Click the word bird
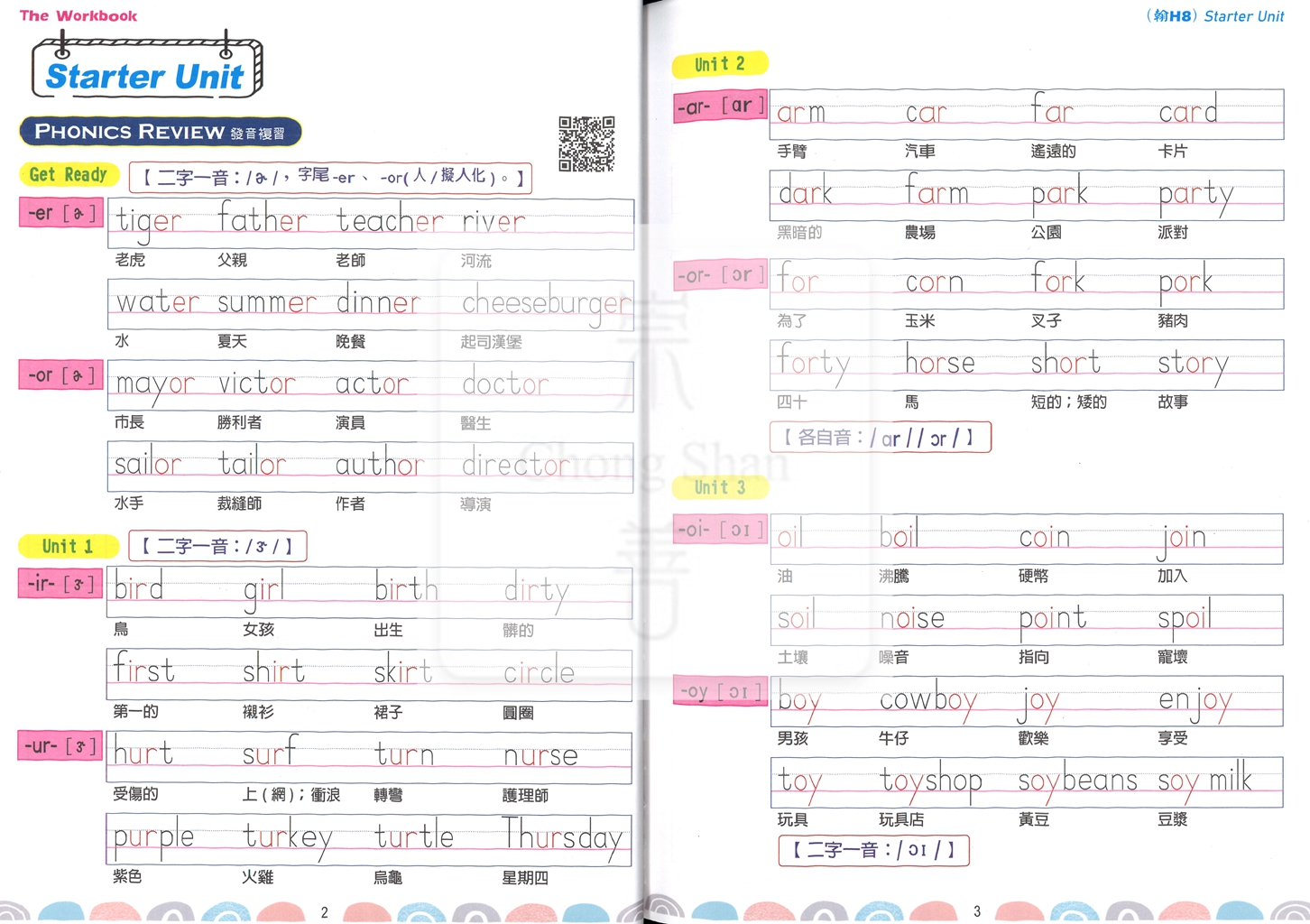 click(139, 587)
